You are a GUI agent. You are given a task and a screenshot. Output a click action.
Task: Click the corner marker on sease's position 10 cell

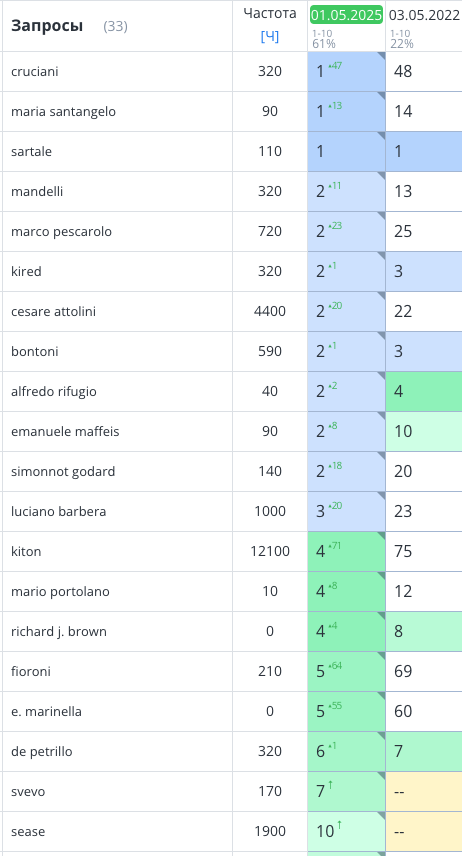381,816
